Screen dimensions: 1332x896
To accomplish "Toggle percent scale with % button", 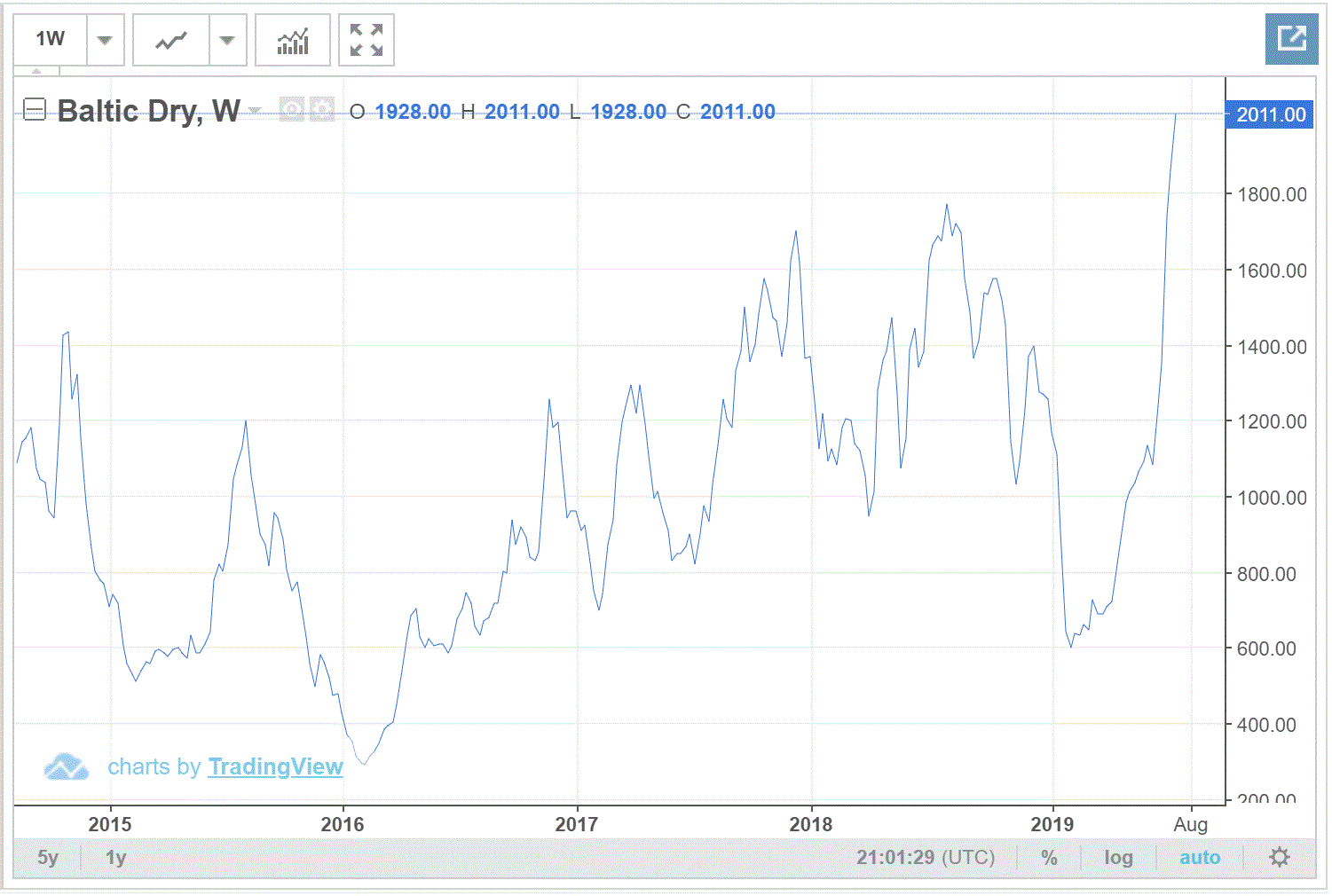I will click(1049, 857).
